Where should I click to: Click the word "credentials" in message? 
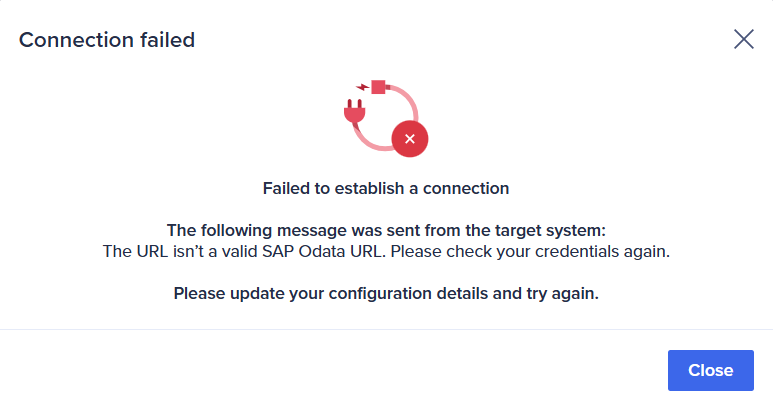(x=577, y=251)
